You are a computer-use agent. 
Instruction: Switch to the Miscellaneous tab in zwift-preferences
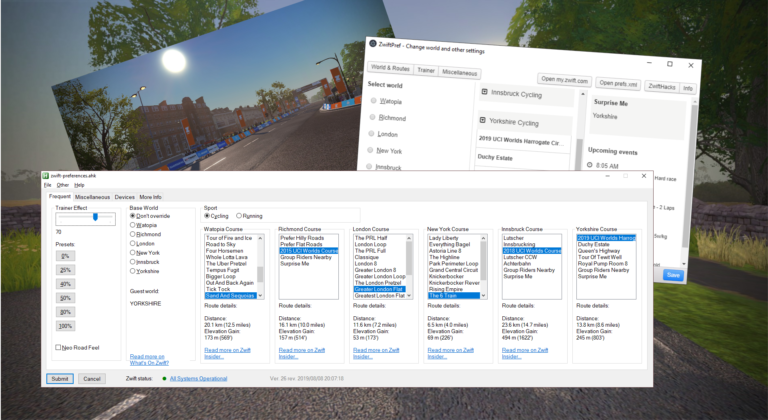(x=92, y=197)
